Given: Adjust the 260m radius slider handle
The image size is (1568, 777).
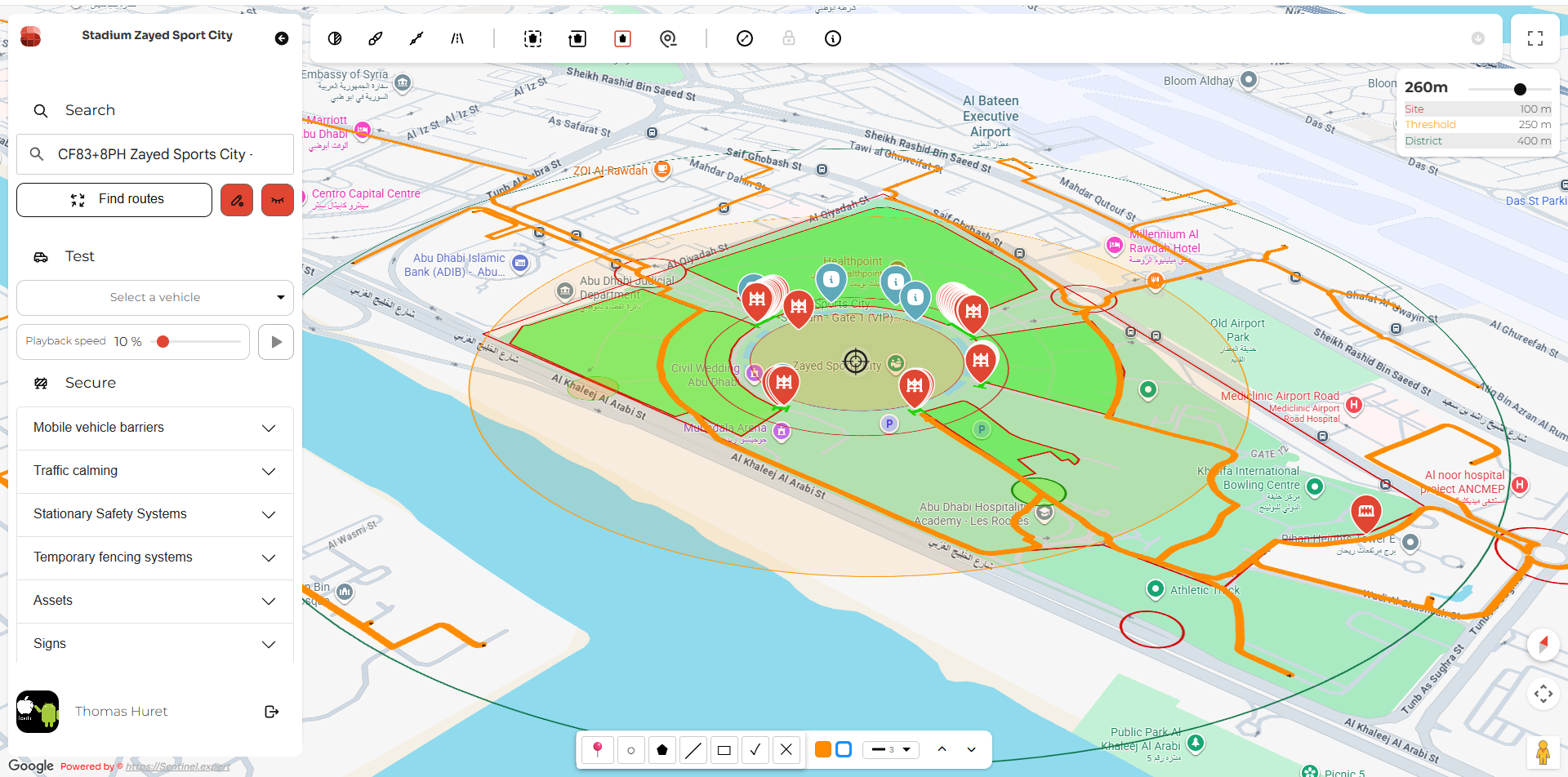Looking at the screenshot, I should point(1520,89).
